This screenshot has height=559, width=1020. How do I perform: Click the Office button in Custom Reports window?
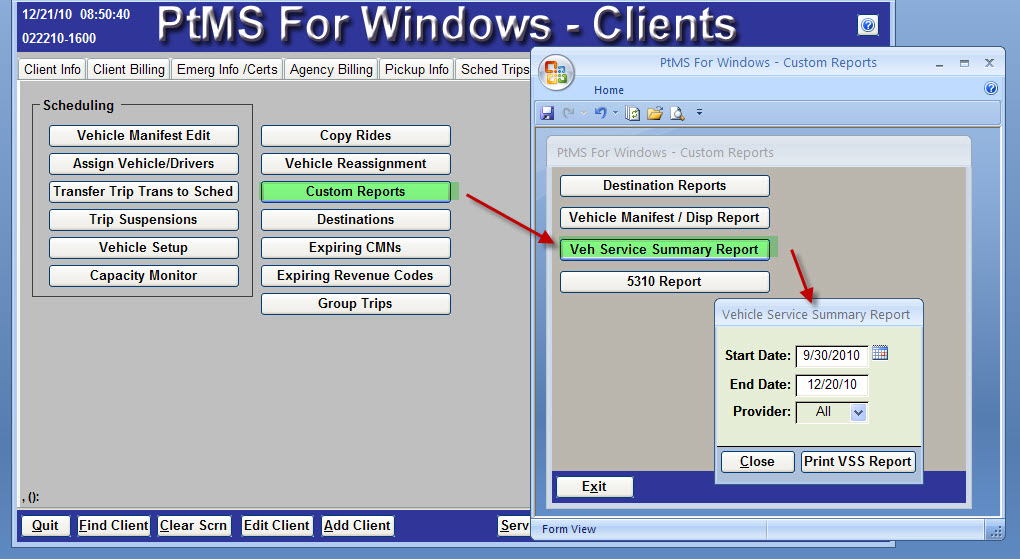coord(556,72)
